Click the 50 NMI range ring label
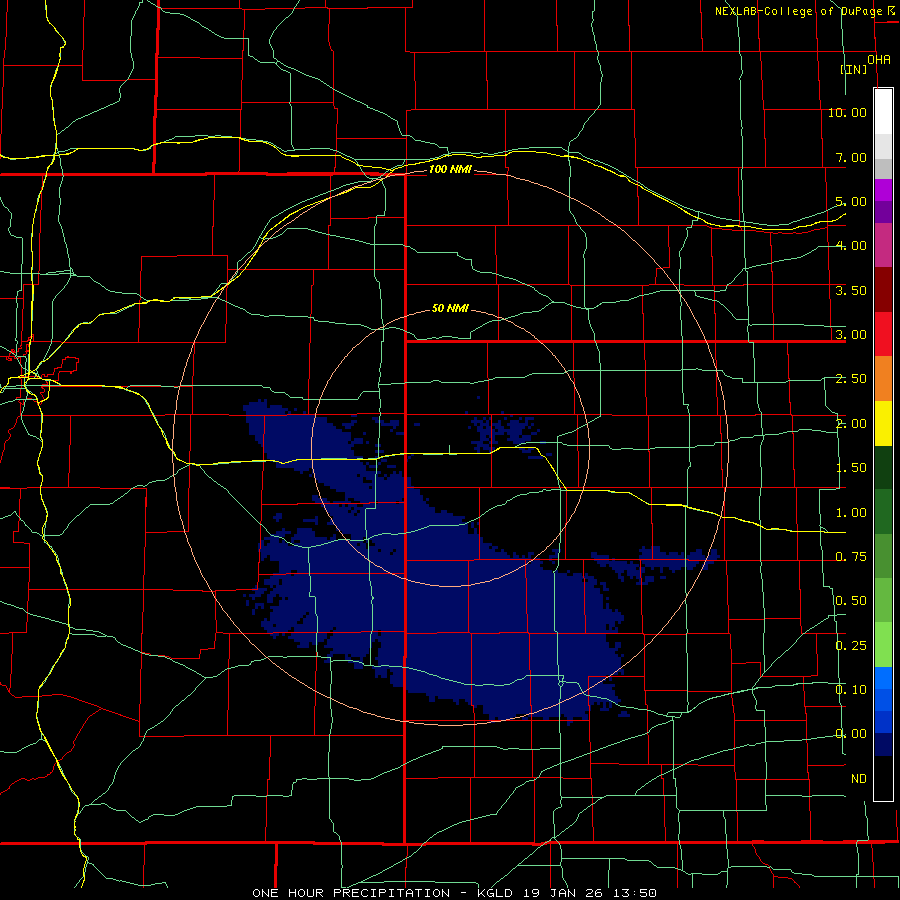 pyautogui.click(x=450, y=308)
